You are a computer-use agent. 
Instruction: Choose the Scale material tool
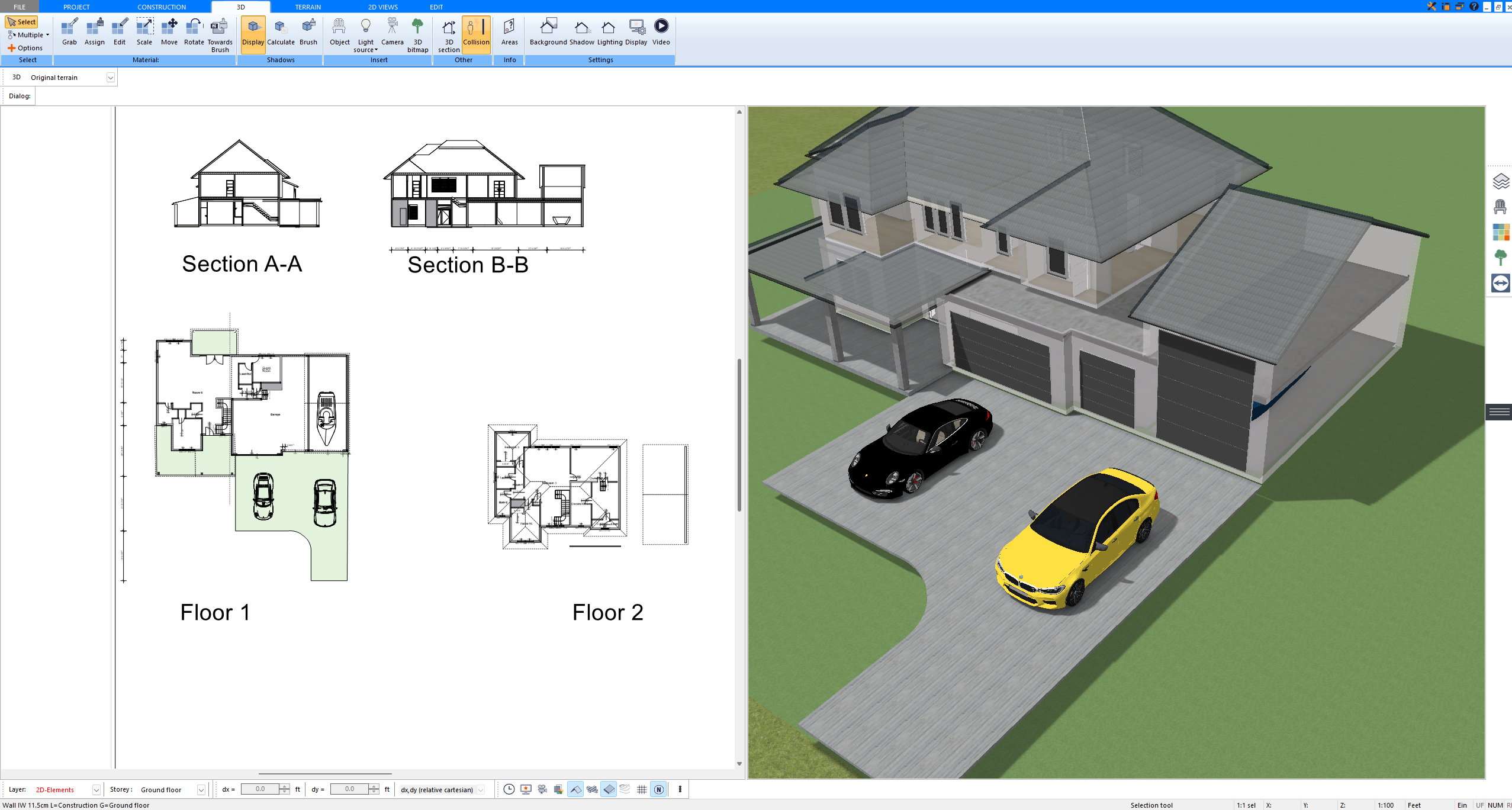(x=144, y=32)
